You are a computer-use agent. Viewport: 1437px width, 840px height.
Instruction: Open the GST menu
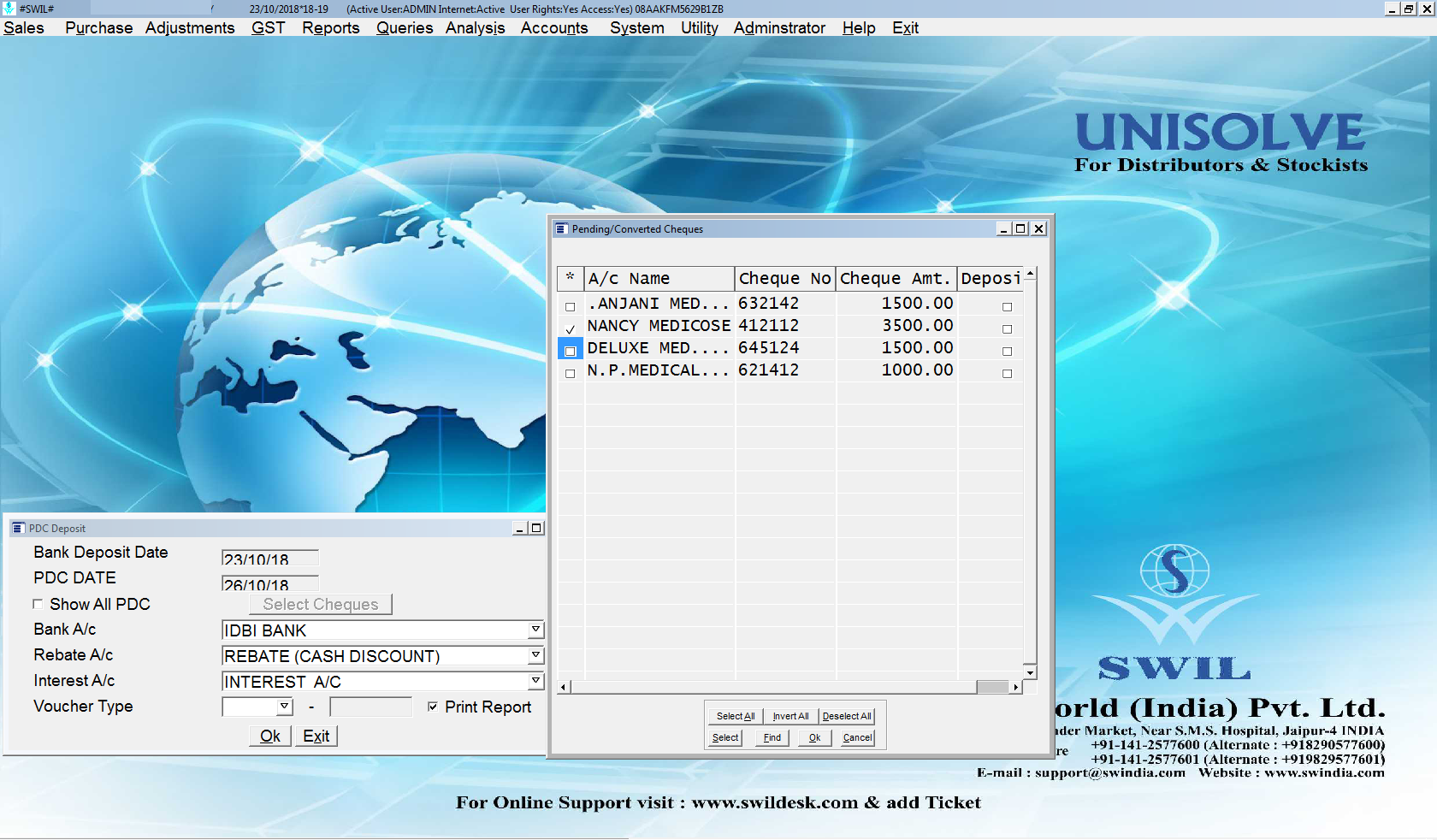coord(269,28)
